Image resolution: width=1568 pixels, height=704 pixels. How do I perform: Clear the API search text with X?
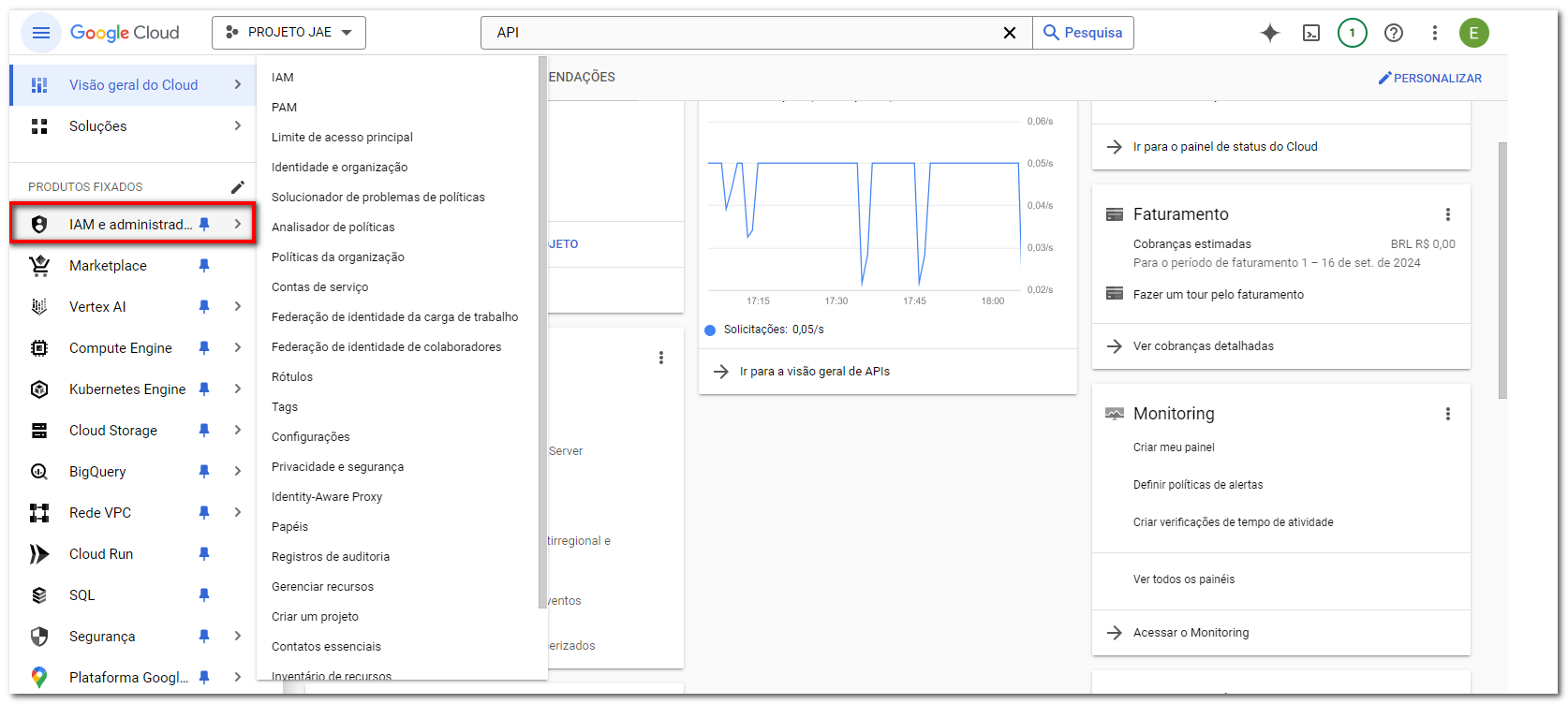click(x=1010, y=33)
